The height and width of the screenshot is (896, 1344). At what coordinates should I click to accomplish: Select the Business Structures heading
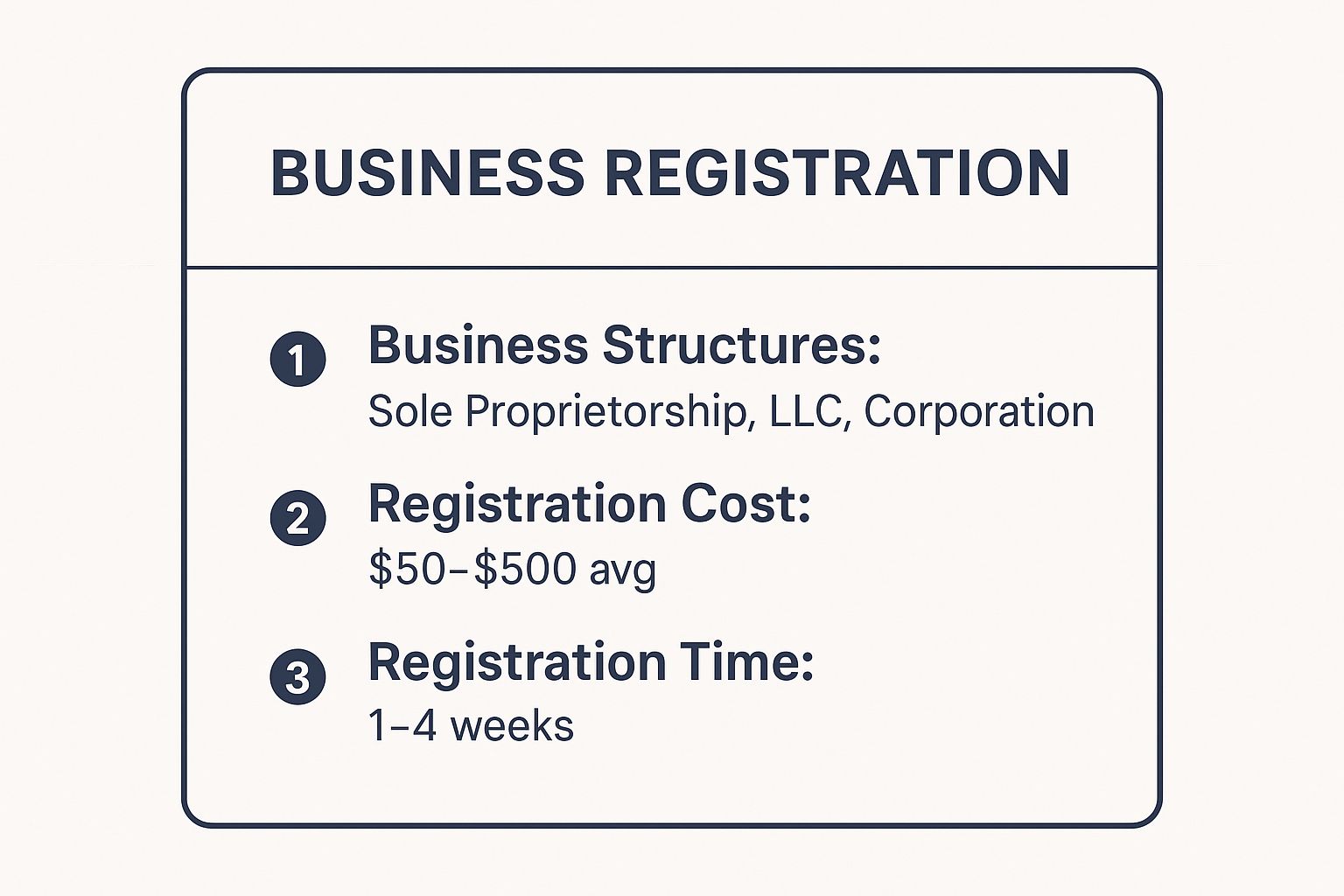coord(624,346)
